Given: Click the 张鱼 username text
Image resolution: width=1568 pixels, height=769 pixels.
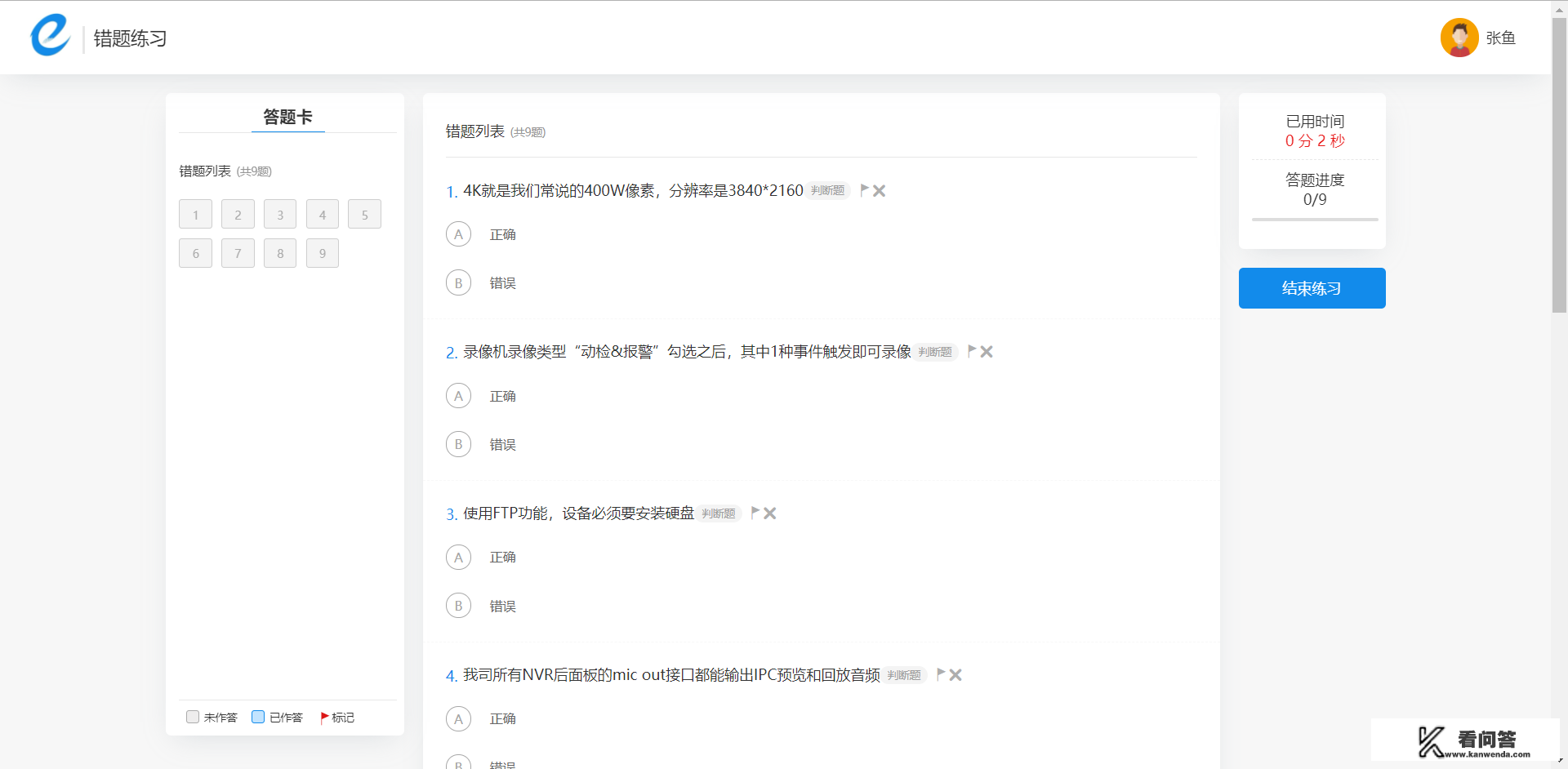Looking at the screenshot, I should [x=1501, y=38].
